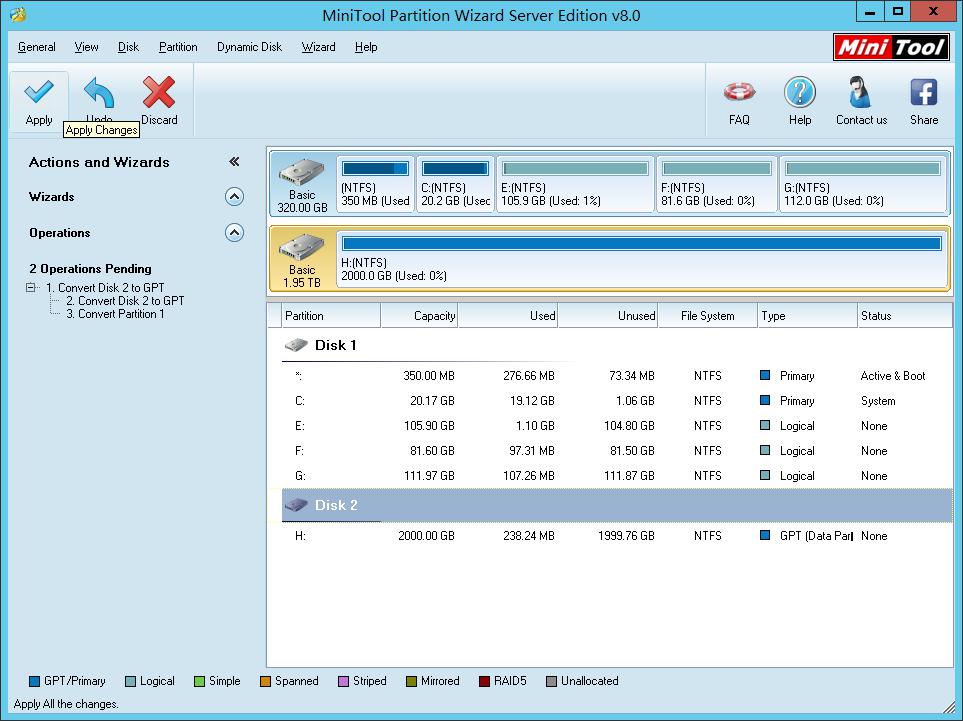Click the Striped legend swatch

(x=343, y=681)
